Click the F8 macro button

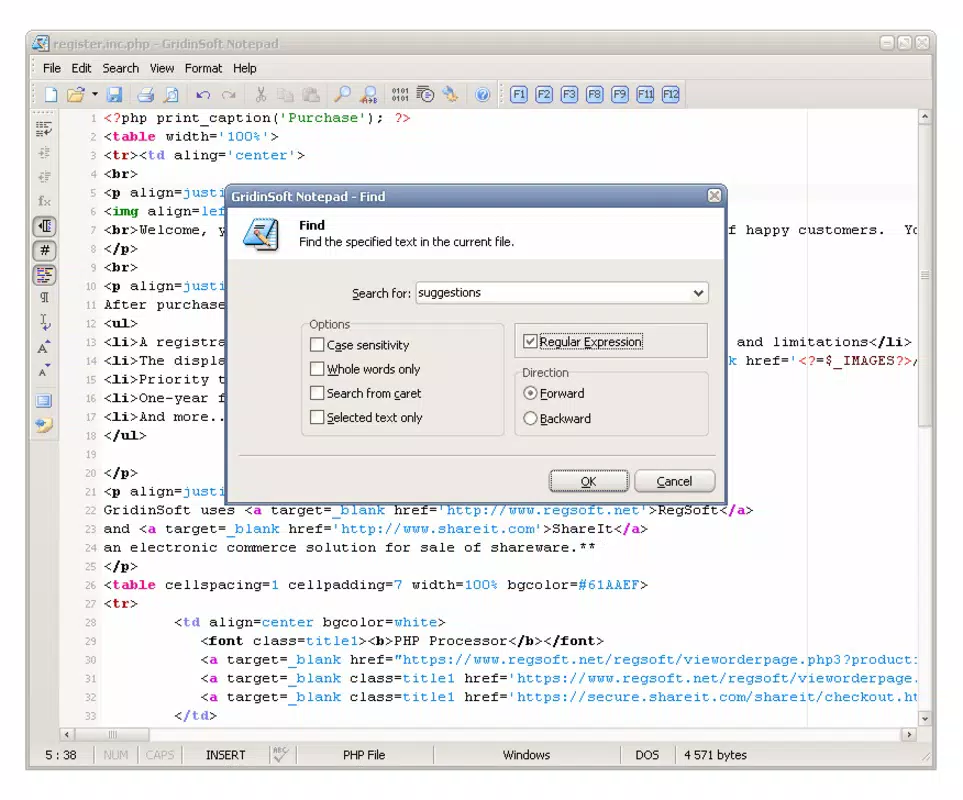(x=595, y=95)
